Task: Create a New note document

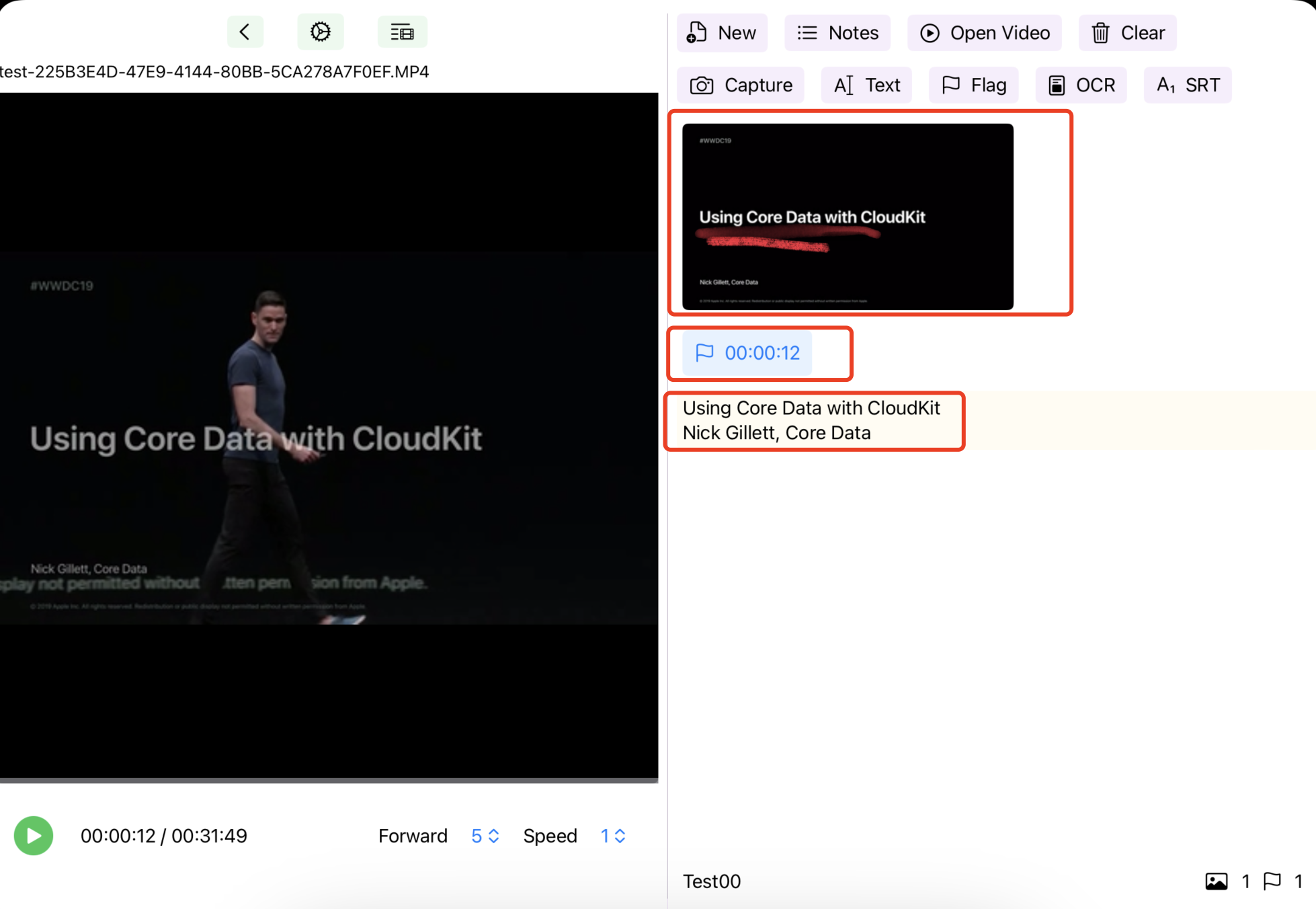Action: [722, 32]
